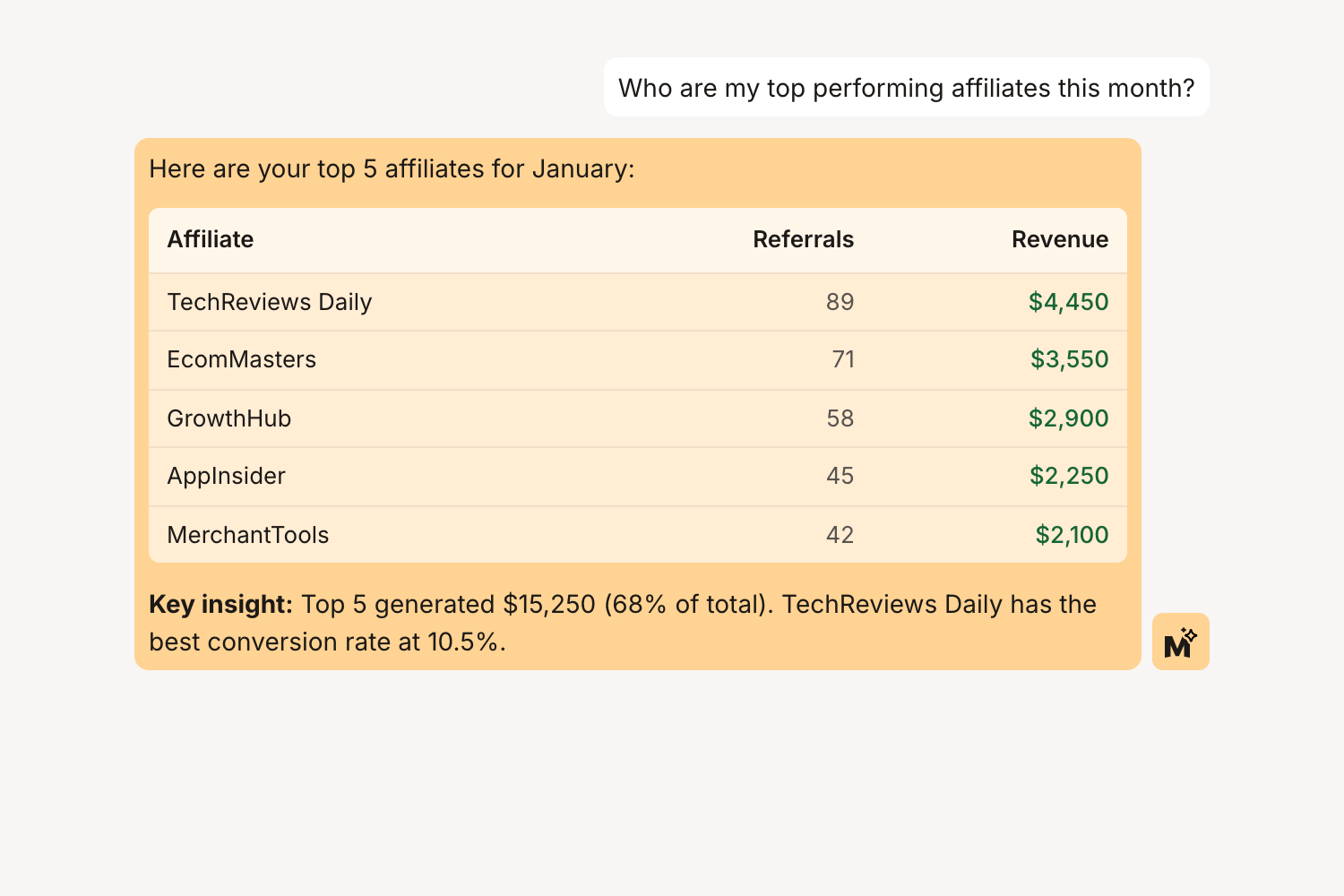Select the $2,900 revenue figure
Image resolution: width=1344 pixels, height=896 pixels.
1069,418
